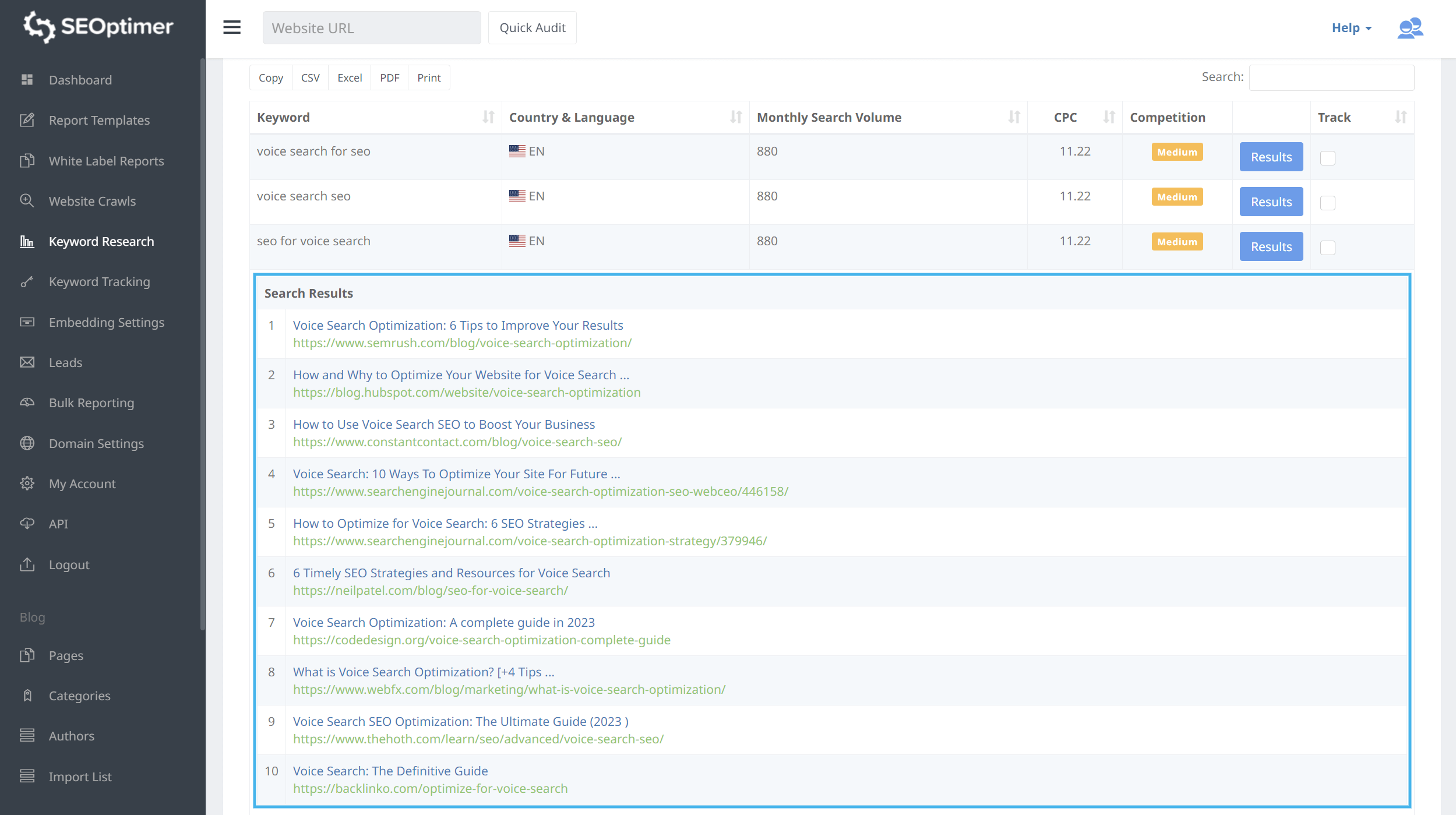Click Results button for voice search seo
Screen dimensions: 1456x815
(1271, 201)
